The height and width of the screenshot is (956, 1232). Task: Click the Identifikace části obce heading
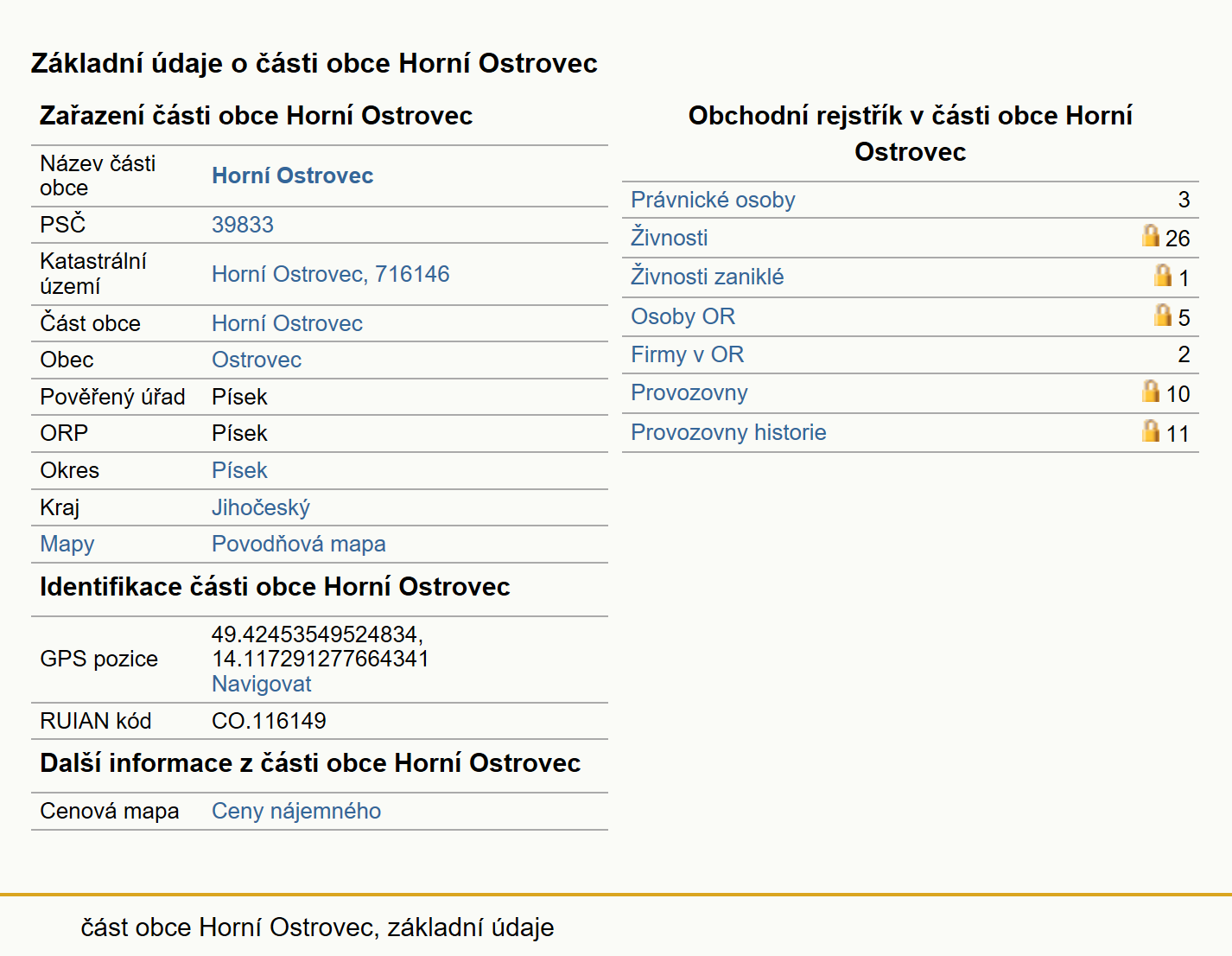[x=276, y=587]
